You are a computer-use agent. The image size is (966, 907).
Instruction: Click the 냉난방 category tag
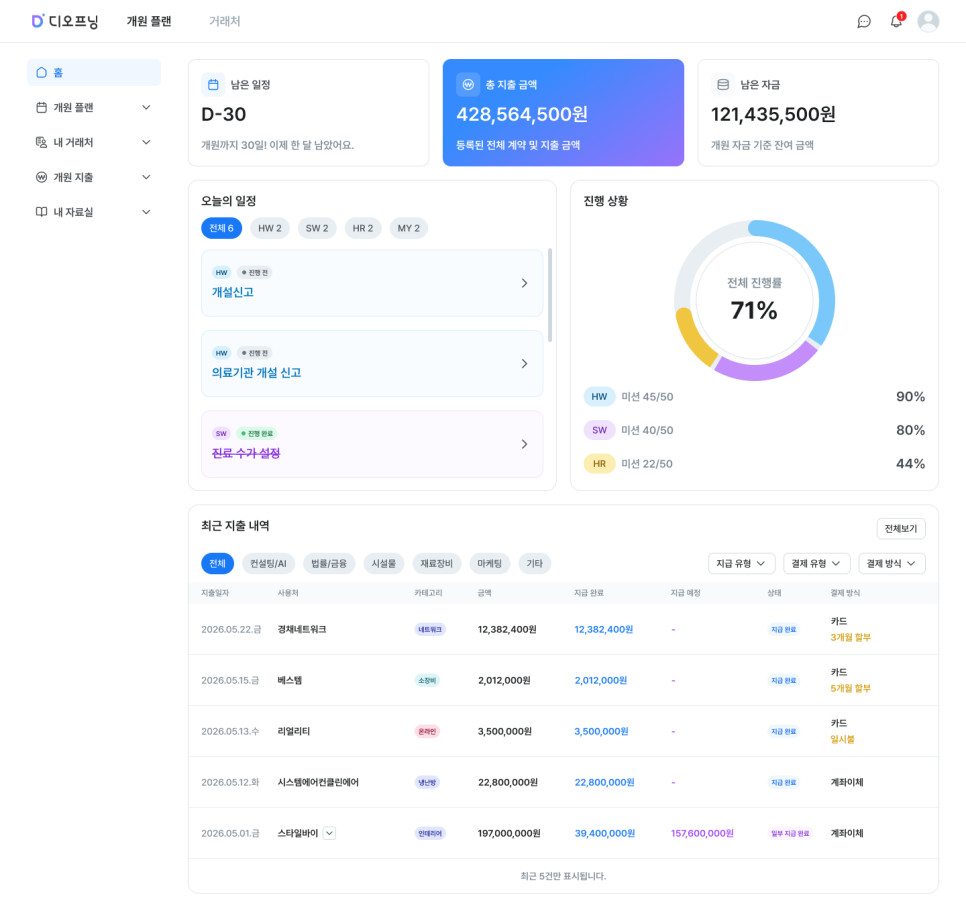(427, 782)
